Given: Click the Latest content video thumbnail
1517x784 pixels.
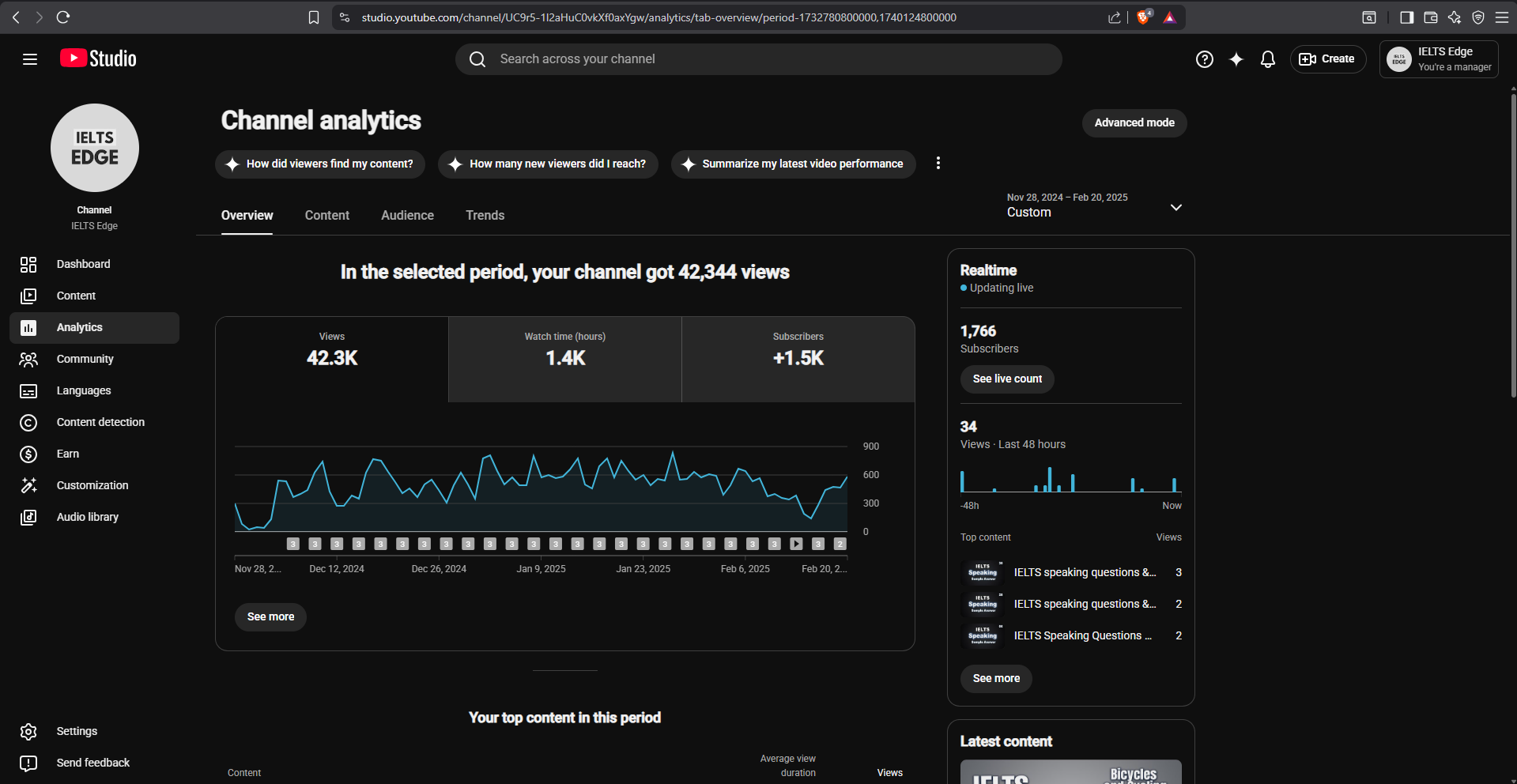Looking at the screenshot, I should coord(1071,772).
